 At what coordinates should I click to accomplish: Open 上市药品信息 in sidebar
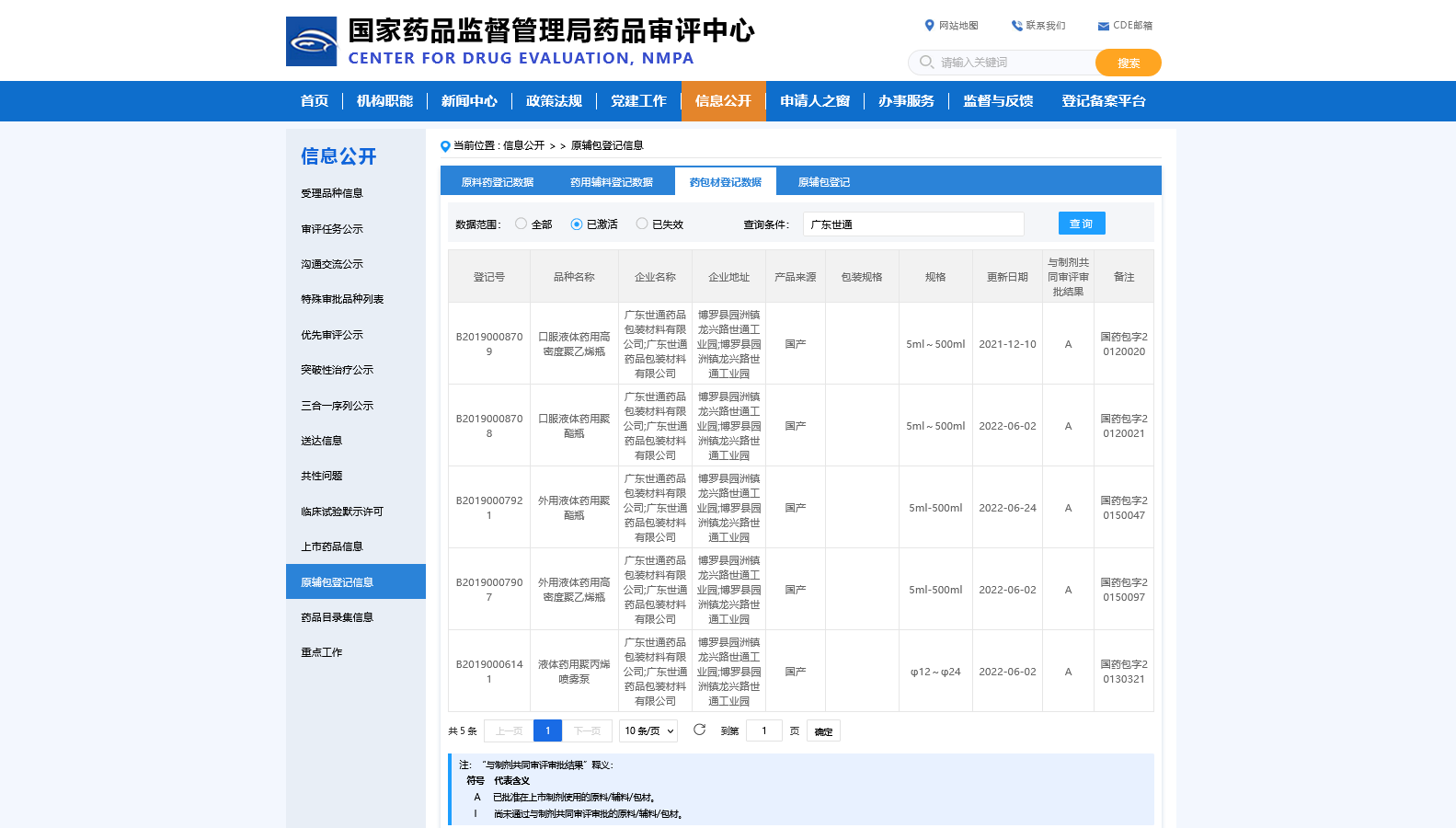point(355,546)
